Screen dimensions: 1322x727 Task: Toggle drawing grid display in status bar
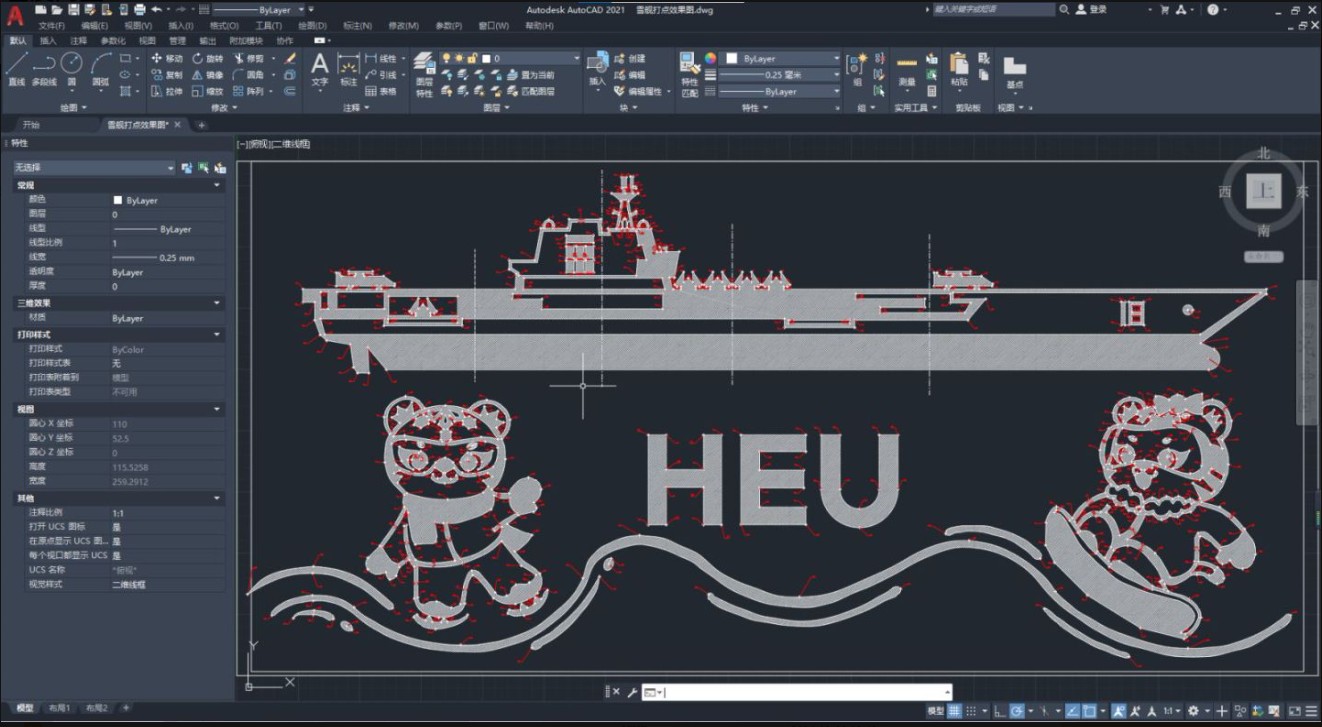click(x=955, y=711)
